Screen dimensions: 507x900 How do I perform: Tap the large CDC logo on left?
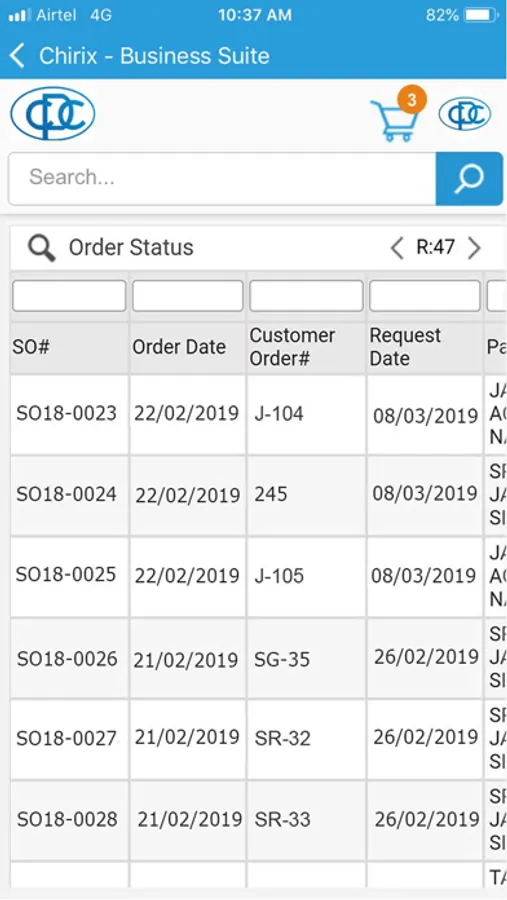point(53,114)
